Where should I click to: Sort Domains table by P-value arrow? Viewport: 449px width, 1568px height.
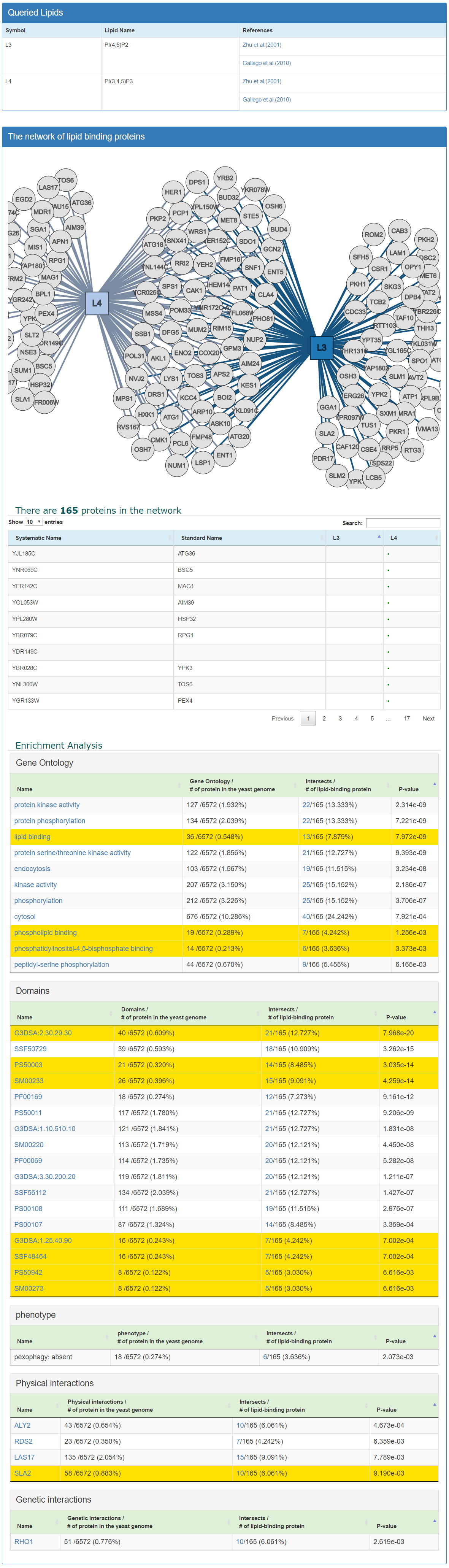click(x=435, y=1012)
